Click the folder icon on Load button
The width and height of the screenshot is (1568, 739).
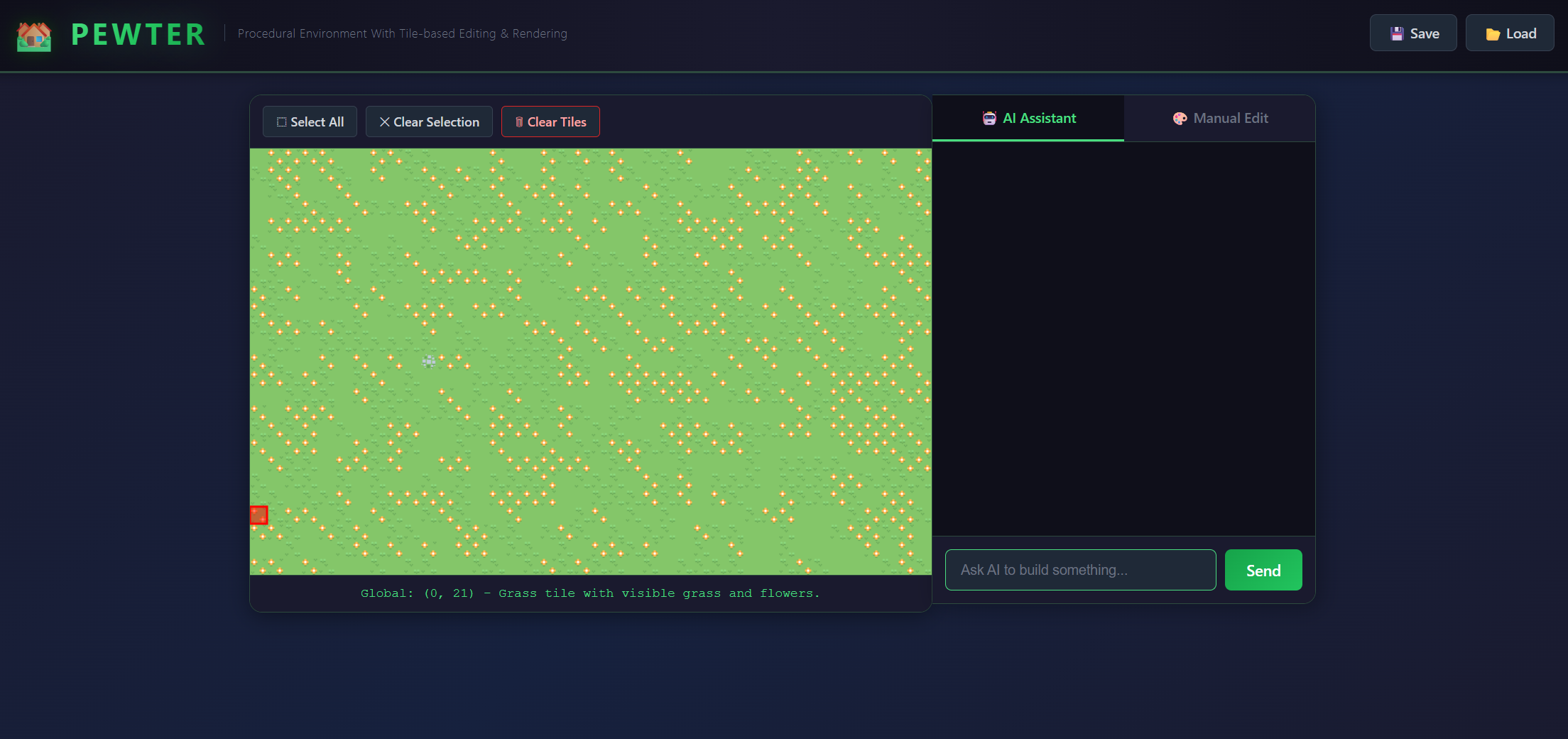pyautogui.click(x=1493, y=33)
